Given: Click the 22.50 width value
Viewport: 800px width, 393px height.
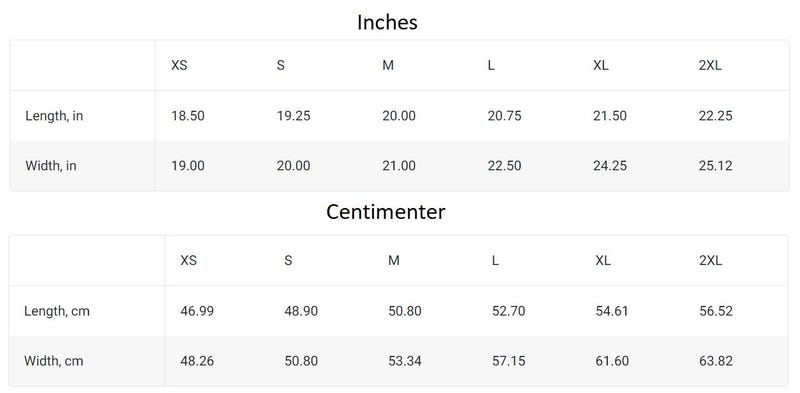Looking at the screenshot, I should [505, 166].
